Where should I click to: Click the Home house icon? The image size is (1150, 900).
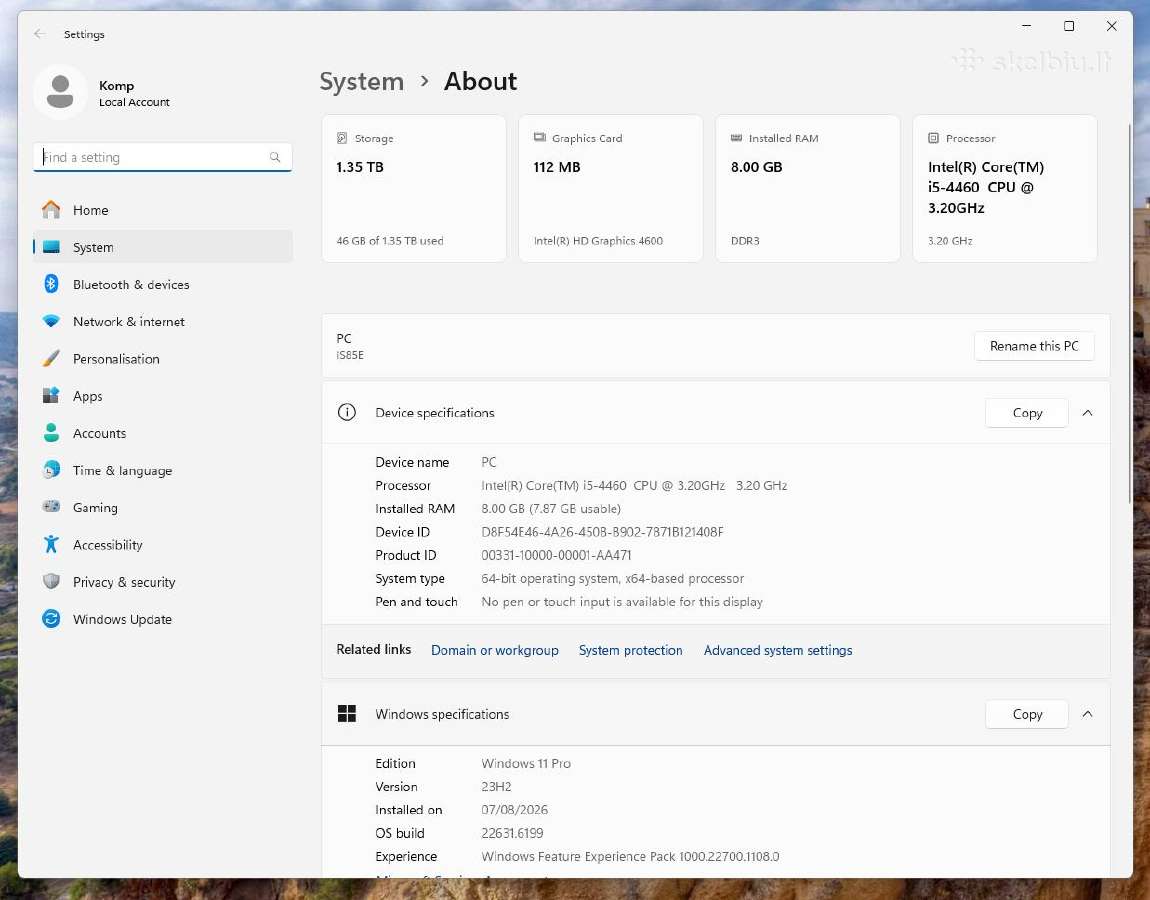coord(51,210)
